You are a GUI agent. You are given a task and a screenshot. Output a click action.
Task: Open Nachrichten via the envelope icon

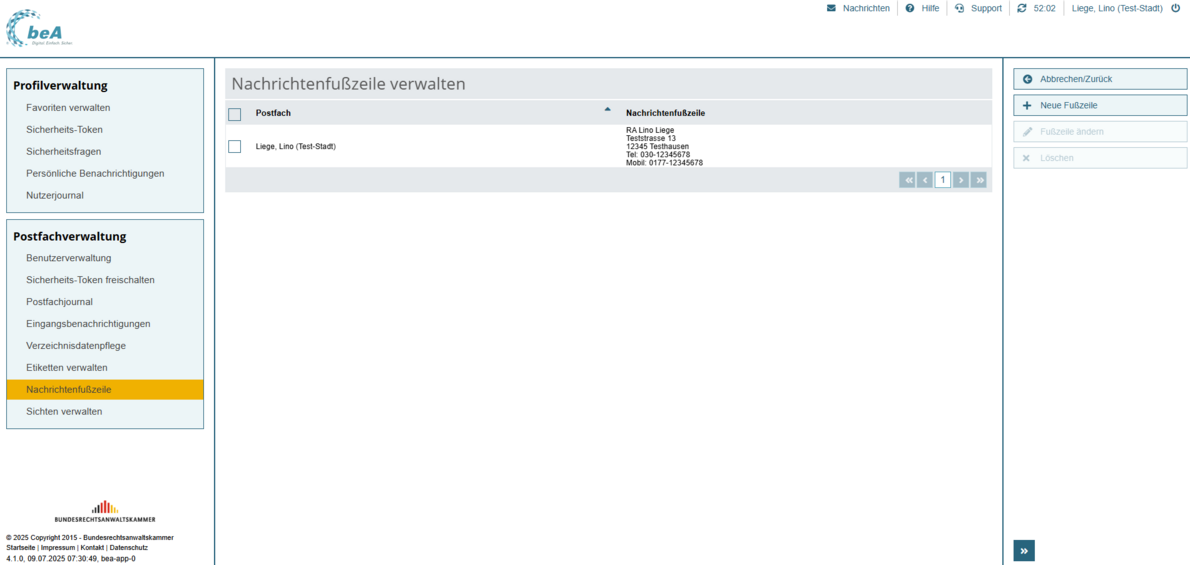[x=831, y=8]
